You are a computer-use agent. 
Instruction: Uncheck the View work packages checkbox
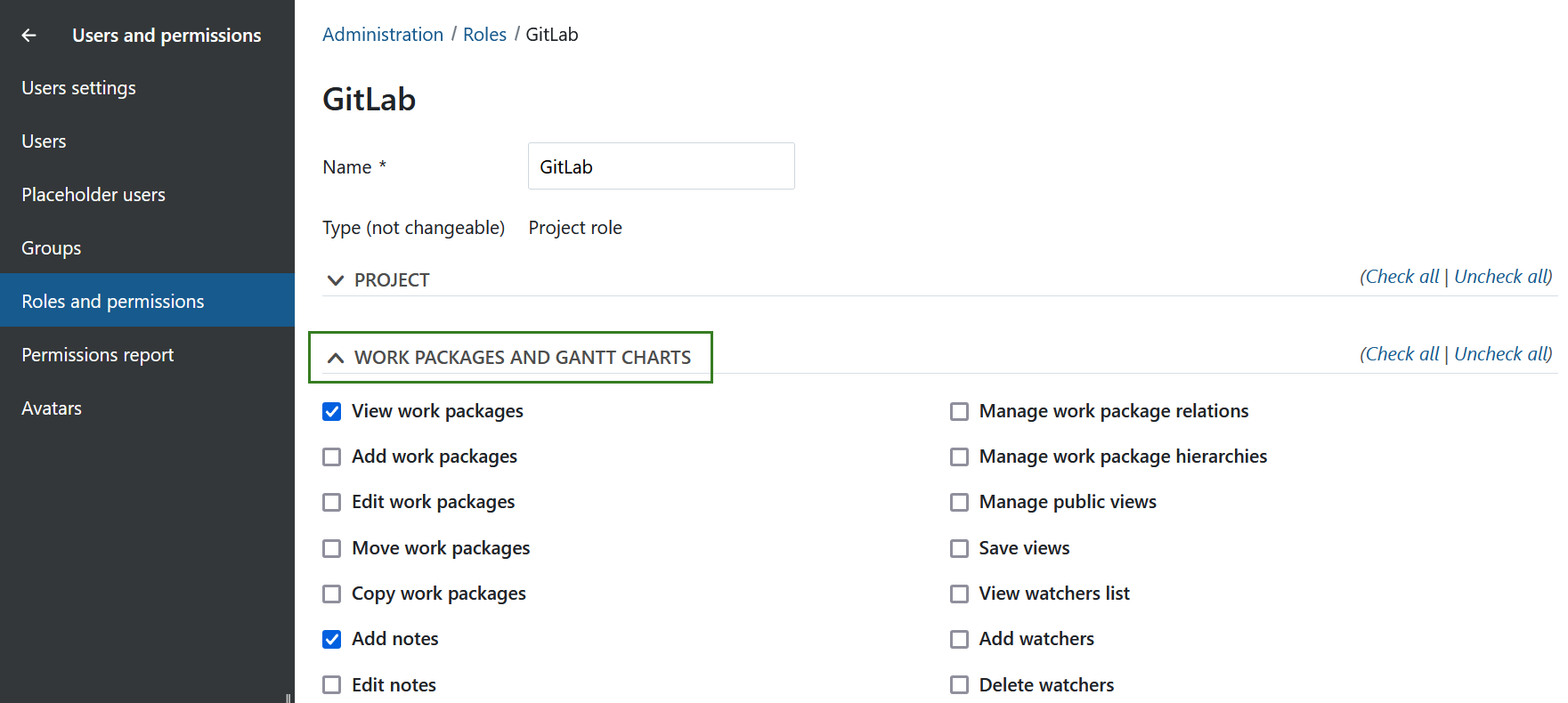tap(332, 411)
